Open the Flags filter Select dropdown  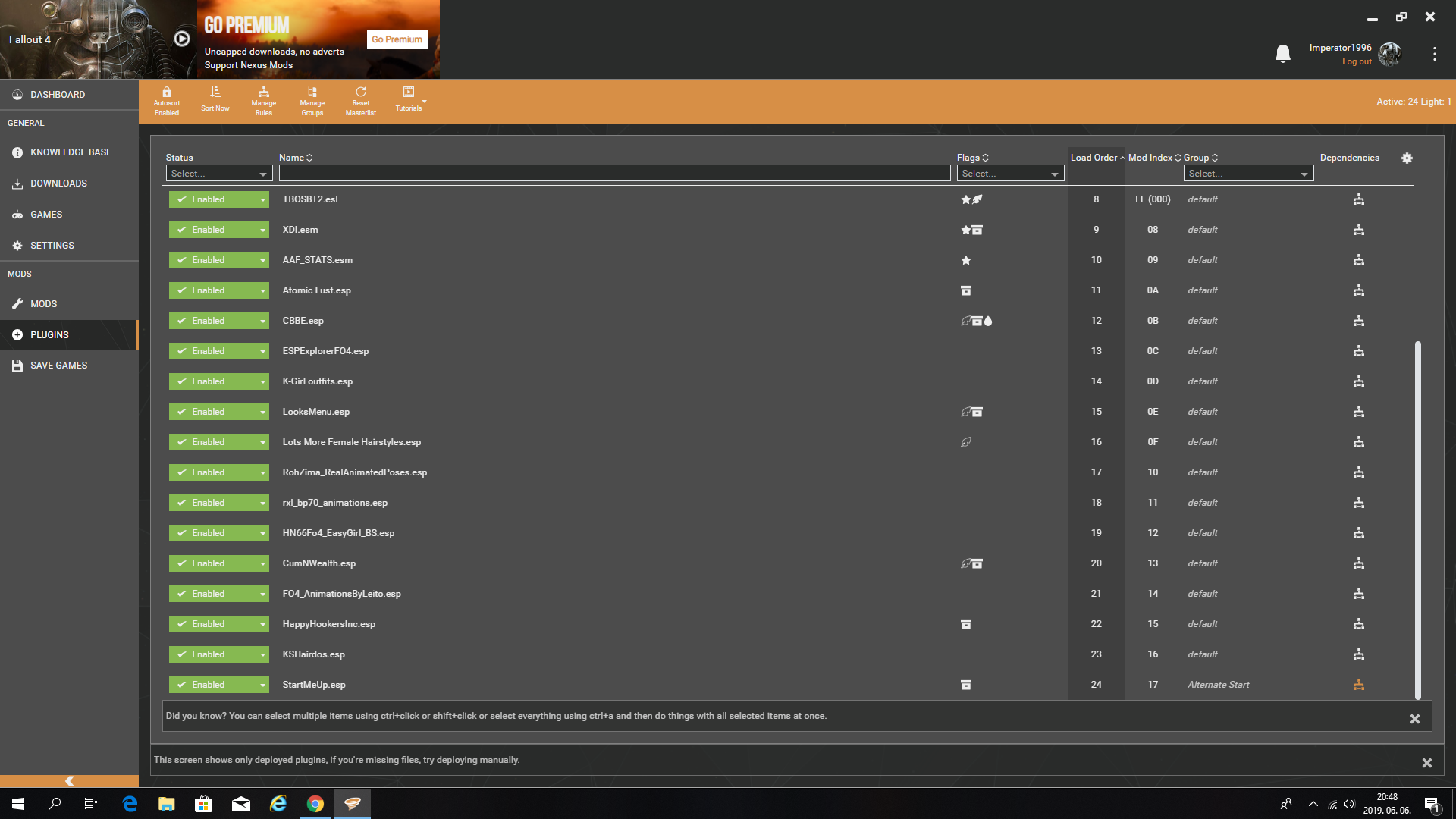click(x=1010, y=174)
